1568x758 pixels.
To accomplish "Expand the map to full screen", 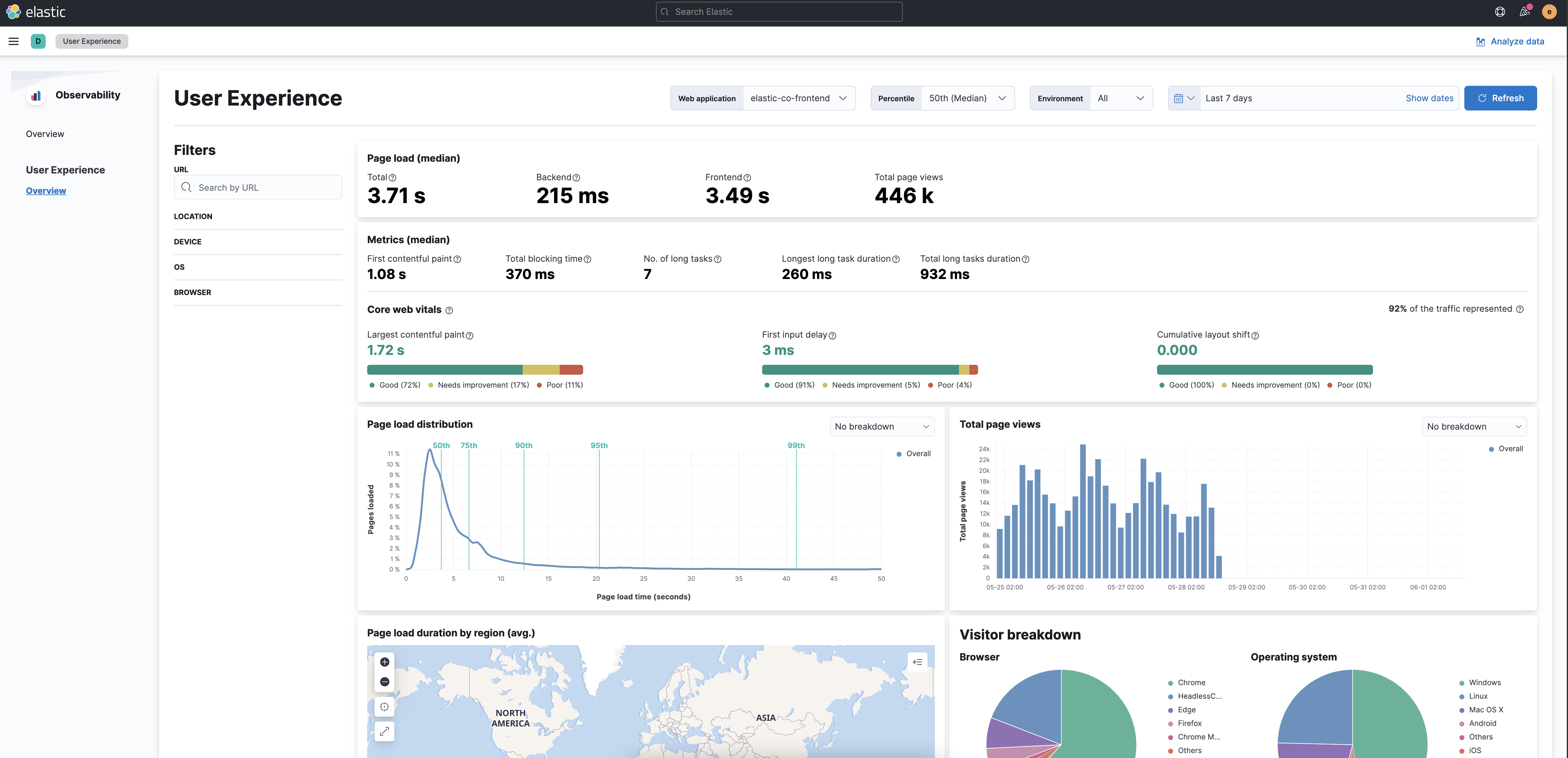I will [384, 731].
